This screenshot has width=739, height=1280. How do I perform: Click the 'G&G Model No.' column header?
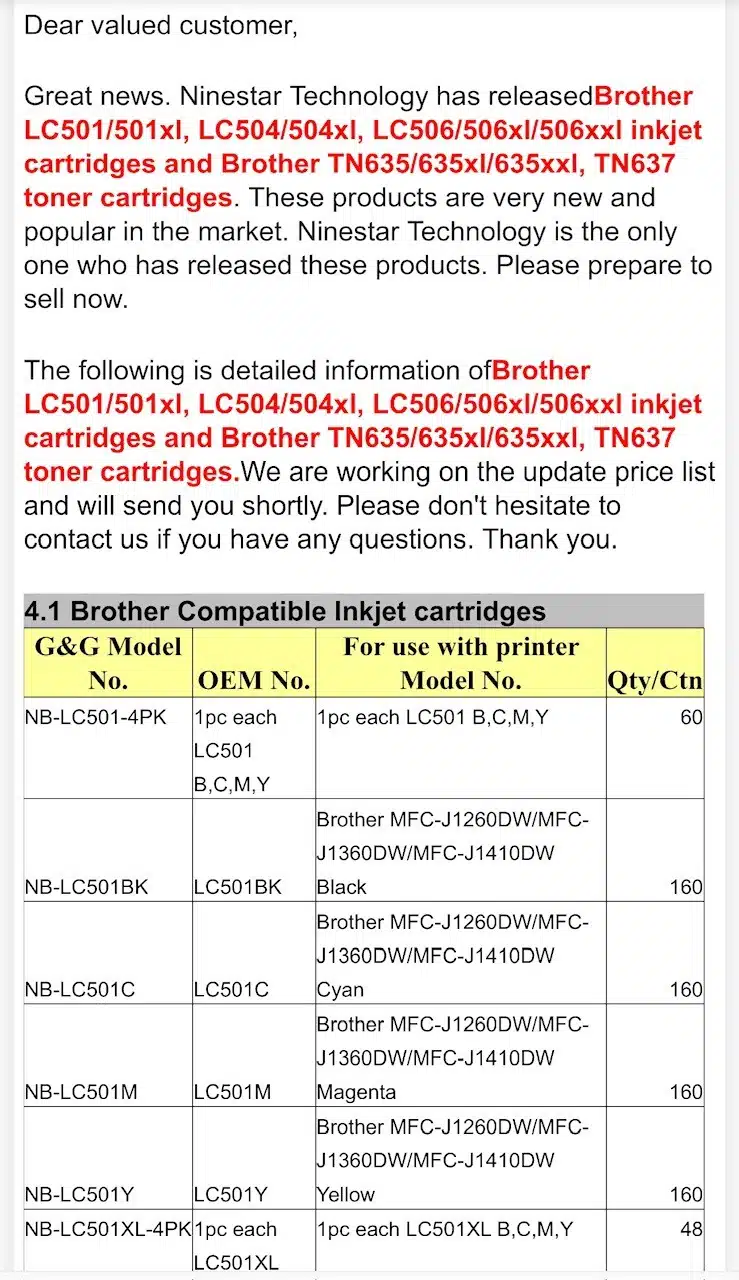click(108, 663)
